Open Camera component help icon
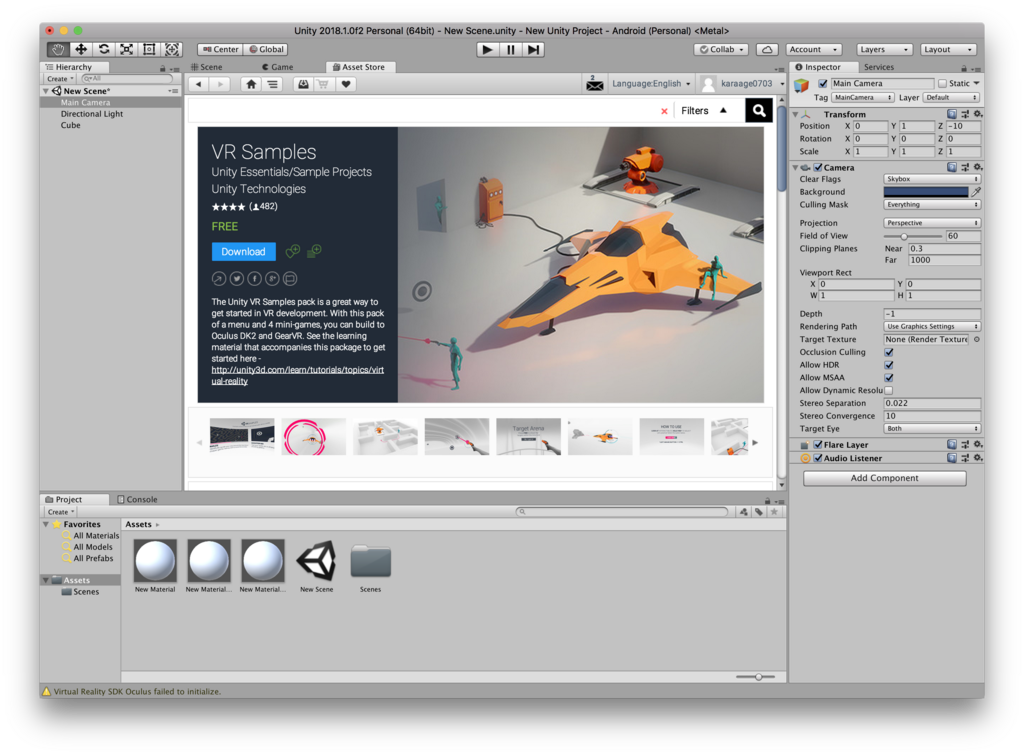 [952, 167]
